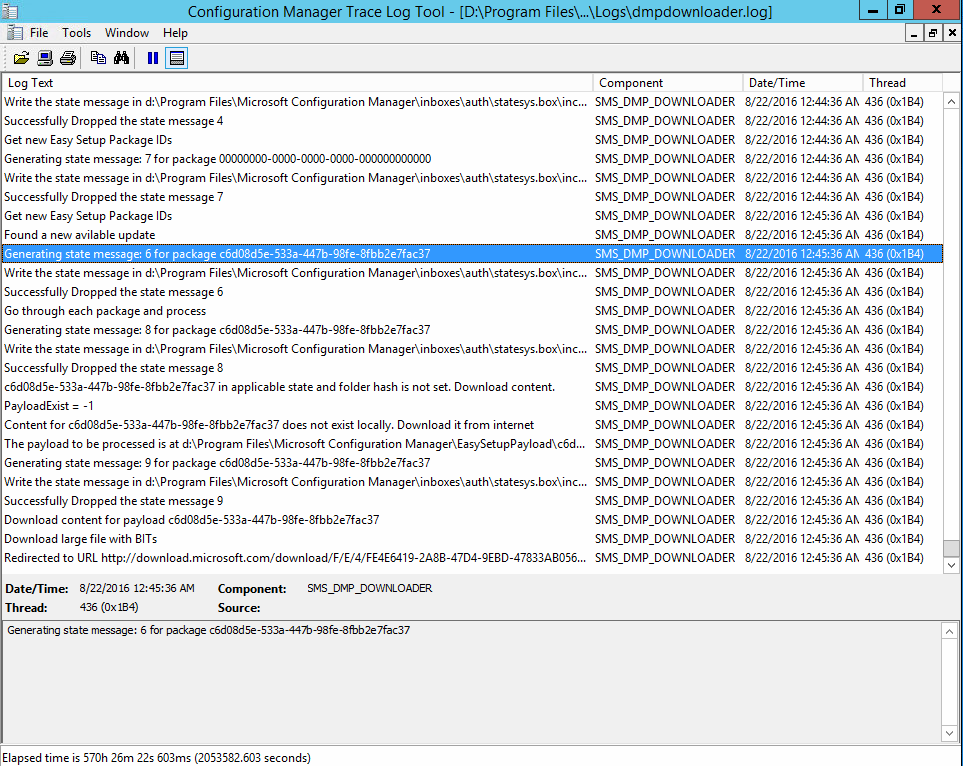Image resolution: width=963 pixels, height=766 pixels.
Task: Click Thread value '436 (0x1B4)' in details area
Action: click(x=109, y=608)
